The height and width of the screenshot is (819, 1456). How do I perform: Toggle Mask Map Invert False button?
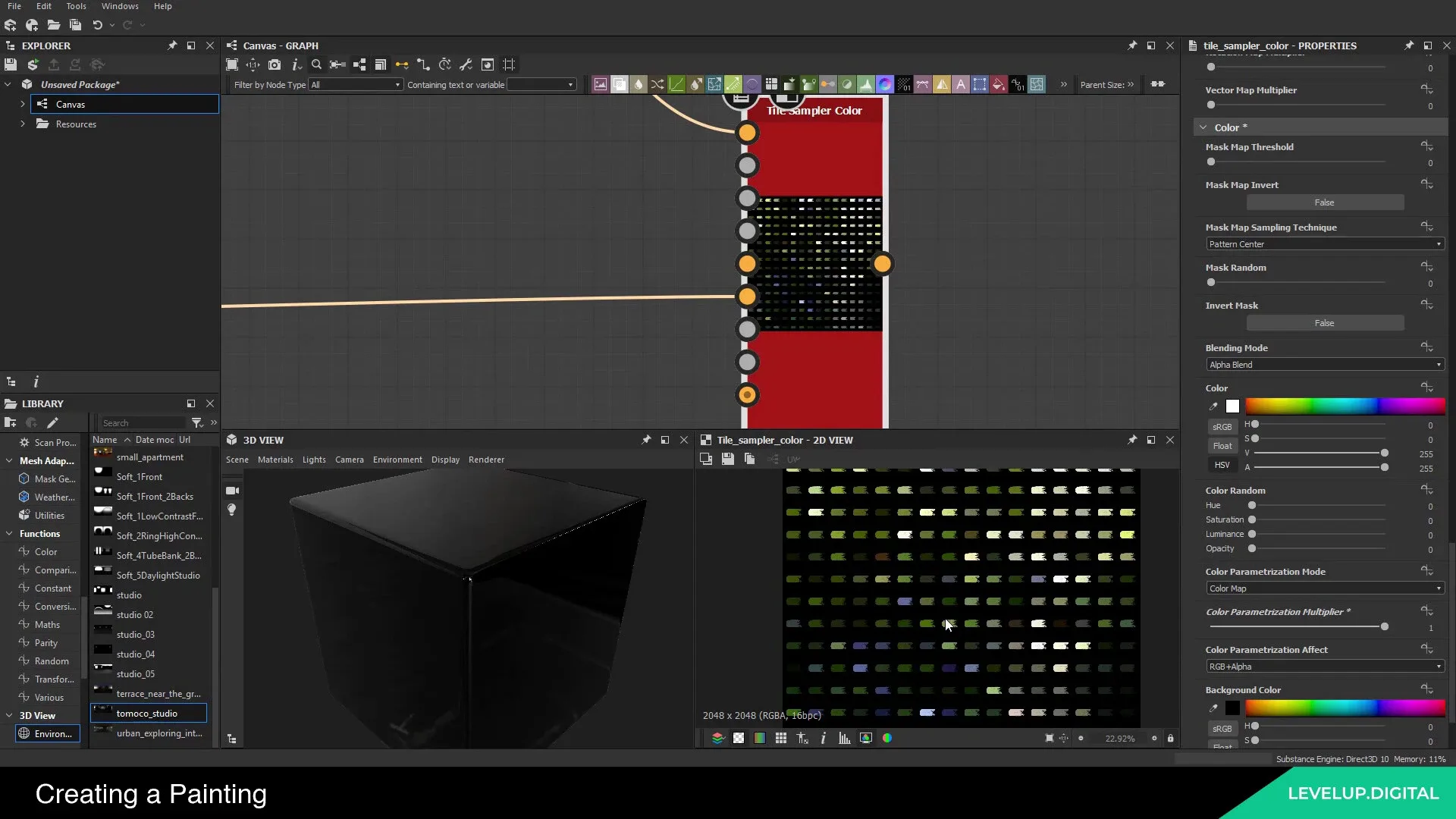click(1325, 202)
